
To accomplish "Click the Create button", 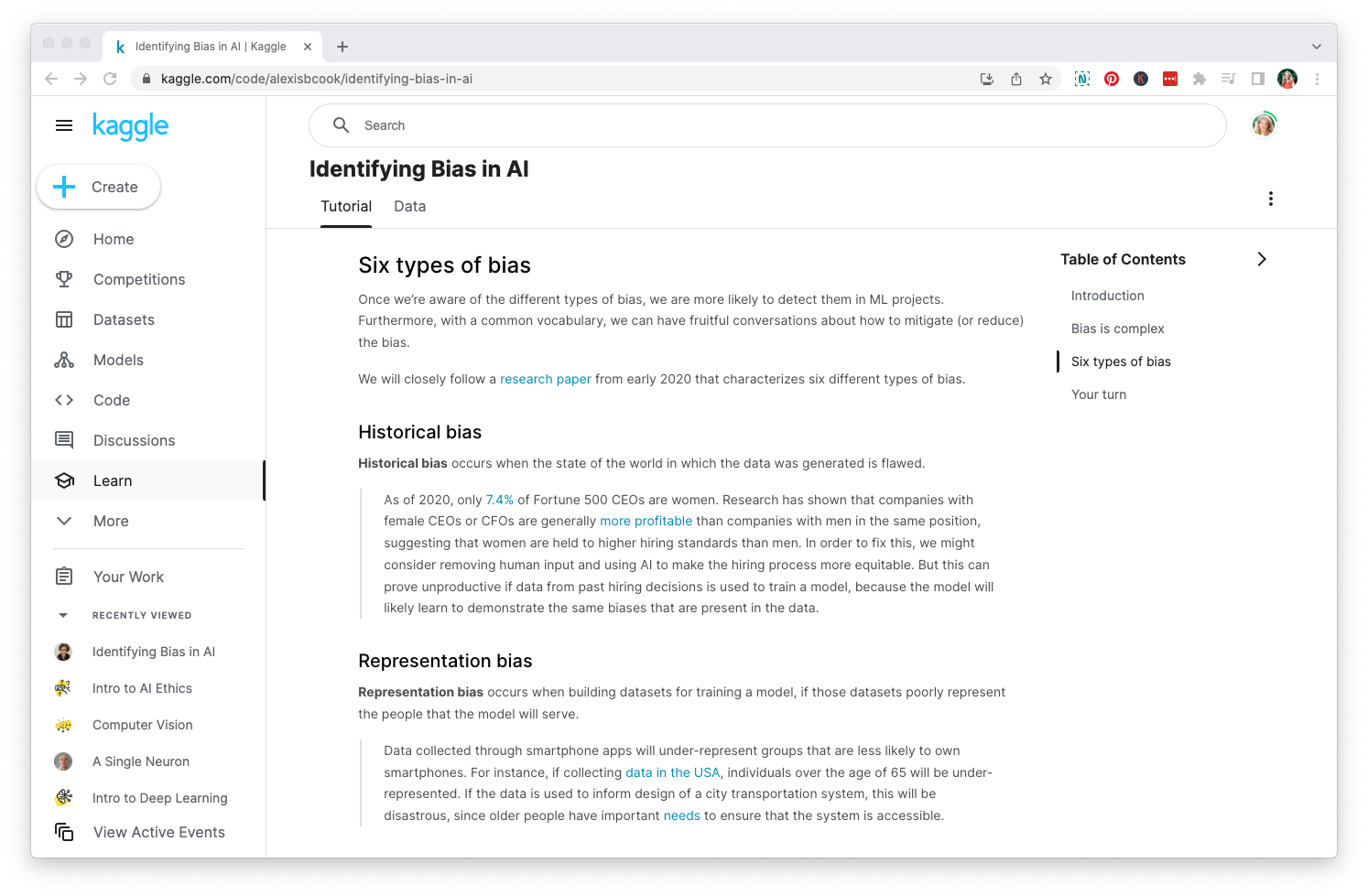I will click(99, 187).
